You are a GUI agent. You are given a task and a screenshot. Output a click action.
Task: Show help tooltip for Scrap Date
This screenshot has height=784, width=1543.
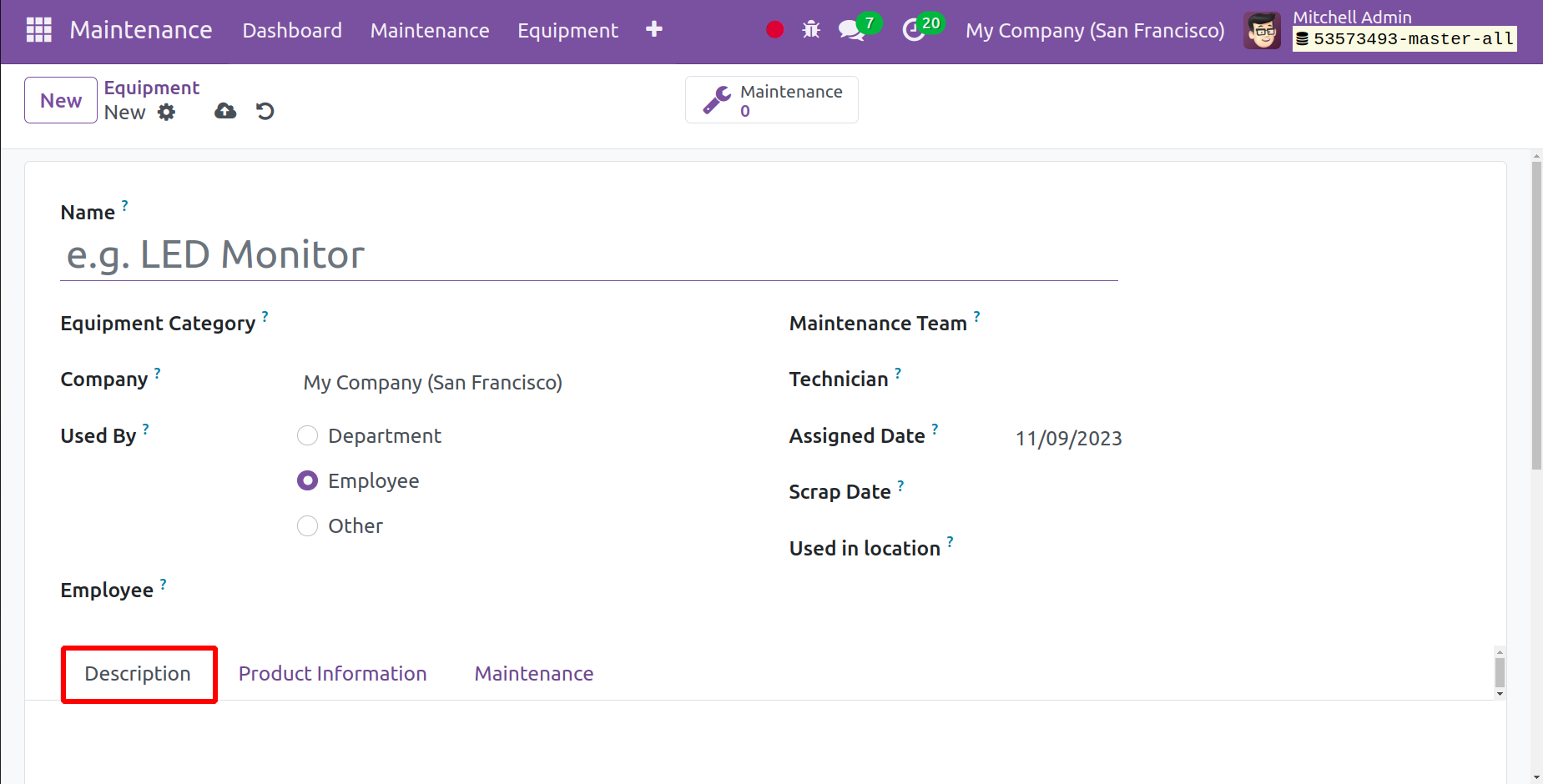click(x=901, y=485)
